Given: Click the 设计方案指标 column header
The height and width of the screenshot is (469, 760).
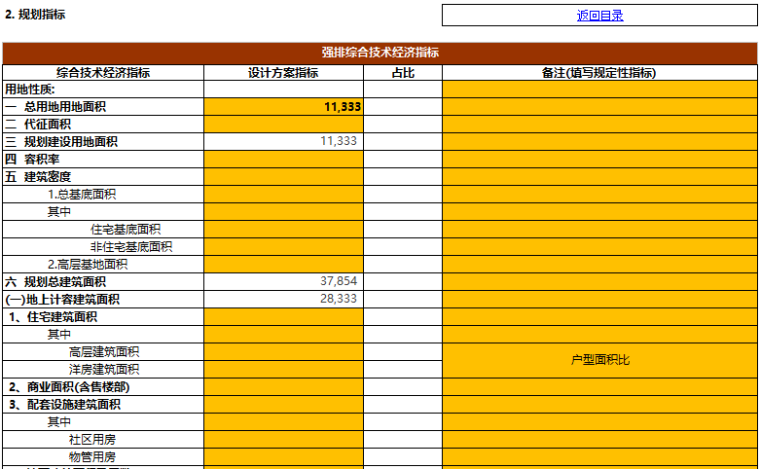Looking at the screenshot, I should point(283,72).
